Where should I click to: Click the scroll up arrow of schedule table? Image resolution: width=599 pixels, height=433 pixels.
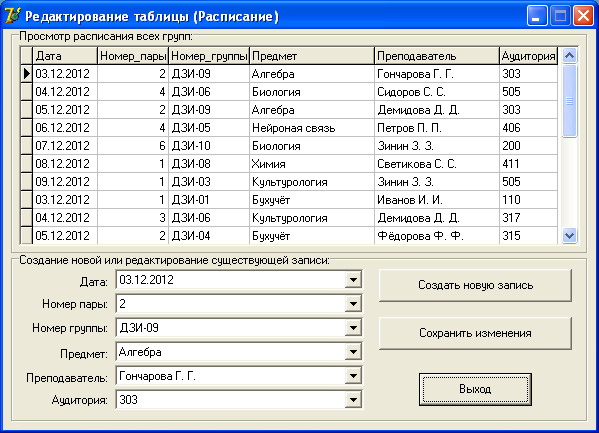pos(569,56)
